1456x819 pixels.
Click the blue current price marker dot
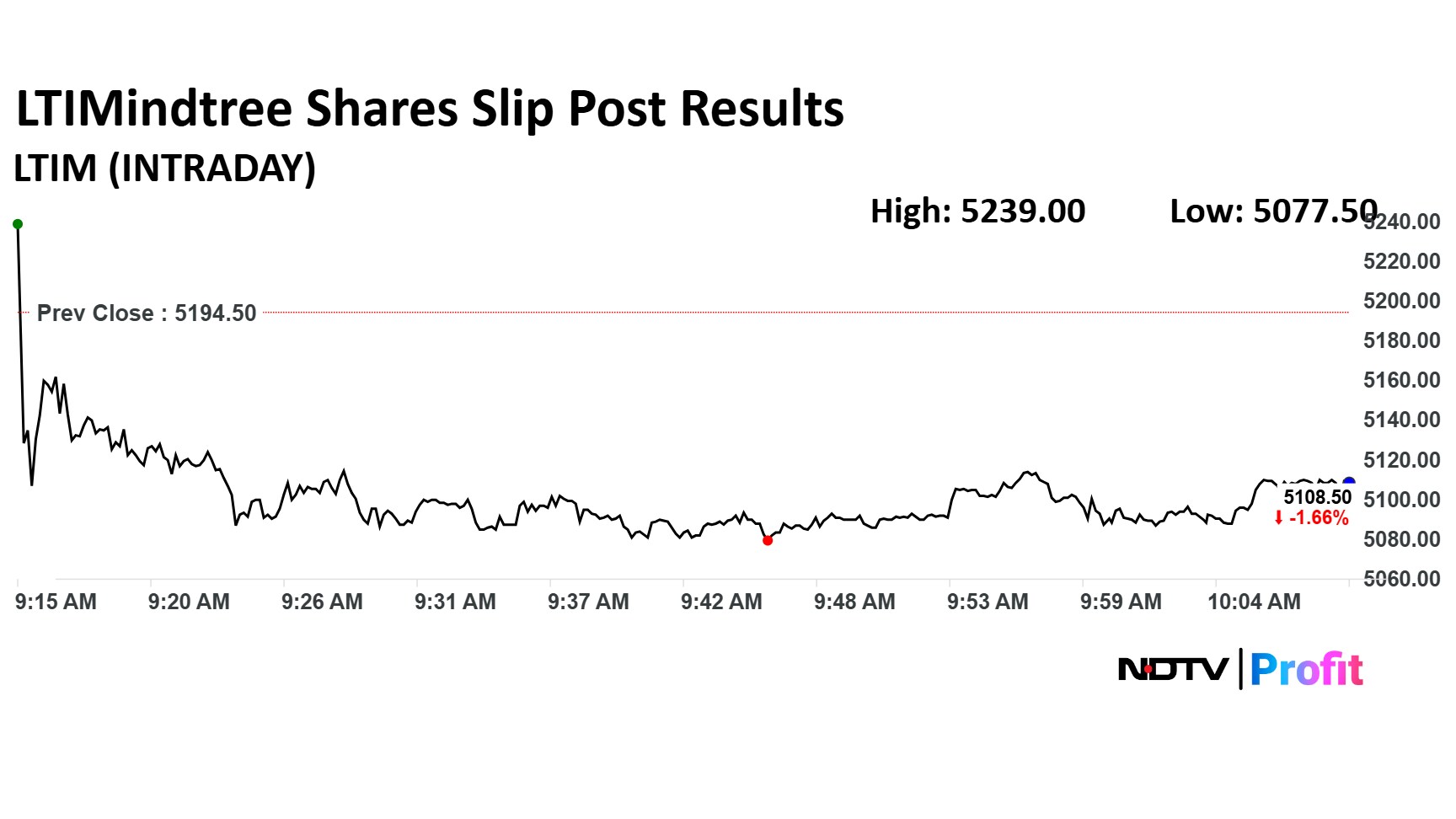[1348, 483]
